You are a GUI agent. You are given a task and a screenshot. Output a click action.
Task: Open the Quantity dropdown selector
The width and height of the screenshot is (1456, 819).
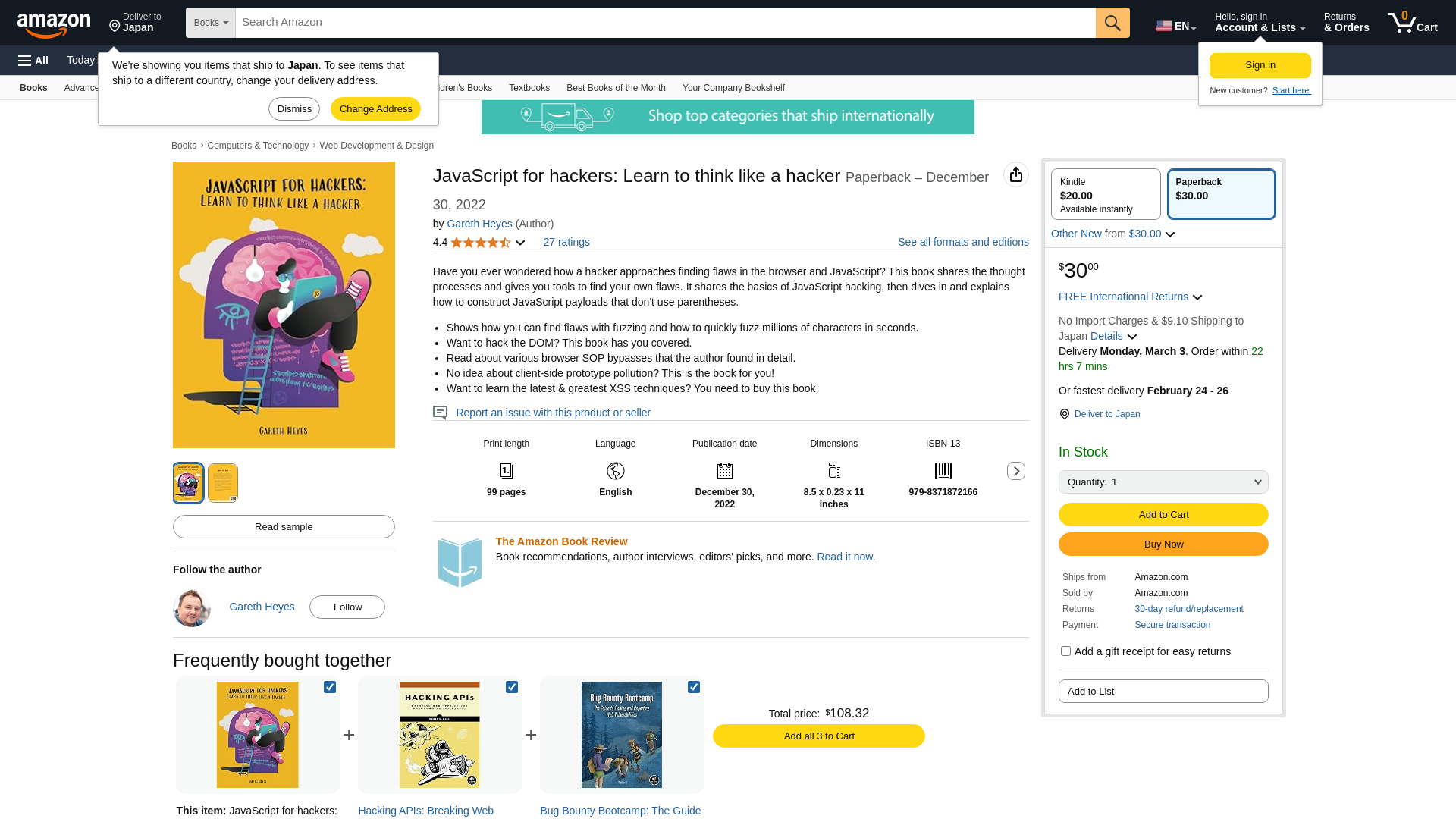click(1163, 481)
